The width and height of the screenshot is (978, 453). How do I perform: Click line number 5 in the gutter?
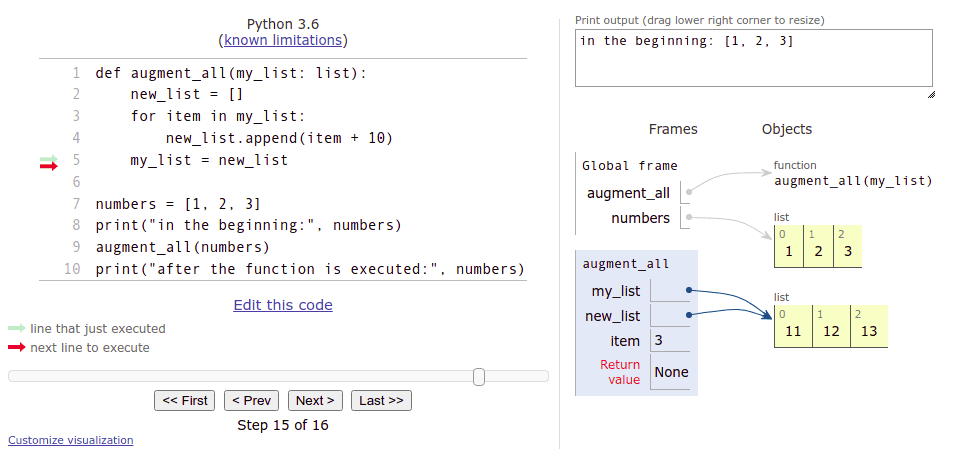[x=76, y=160]
